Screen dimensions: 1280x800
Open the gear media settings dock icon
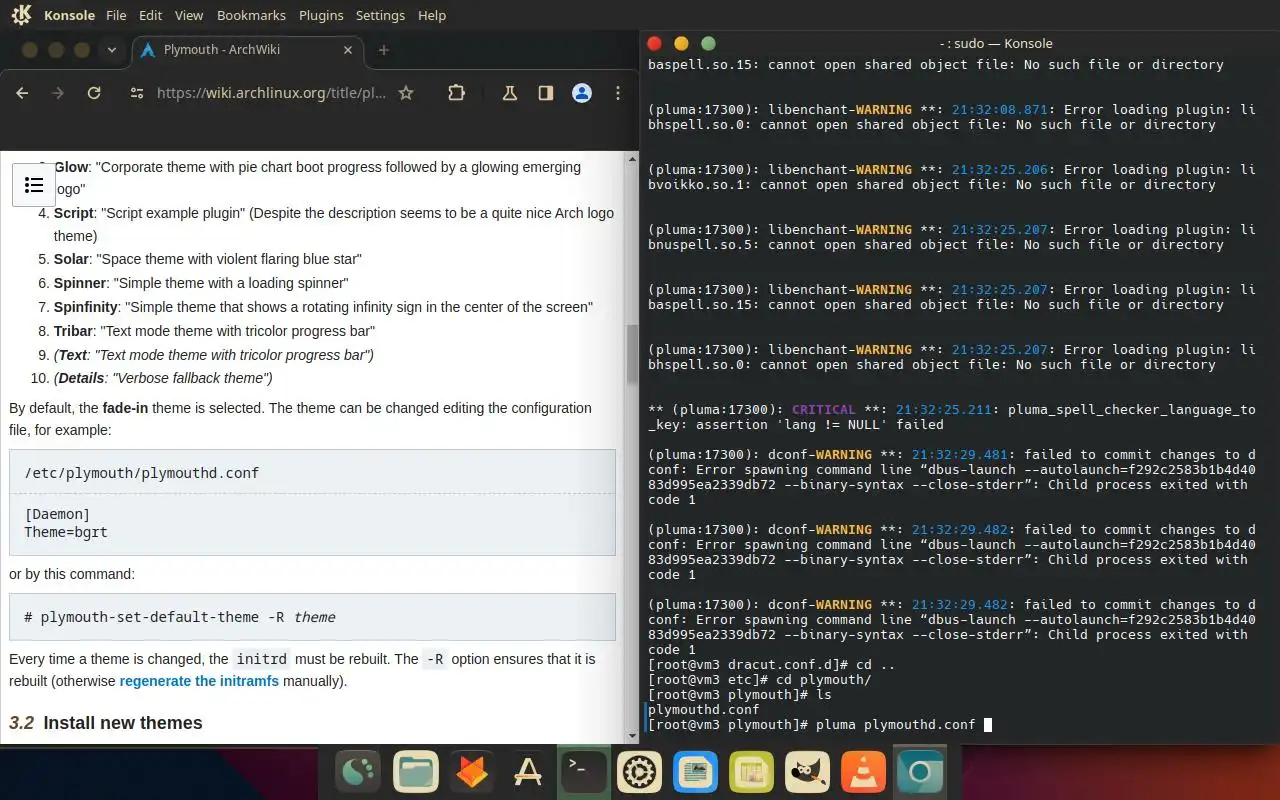click(639, 773)
